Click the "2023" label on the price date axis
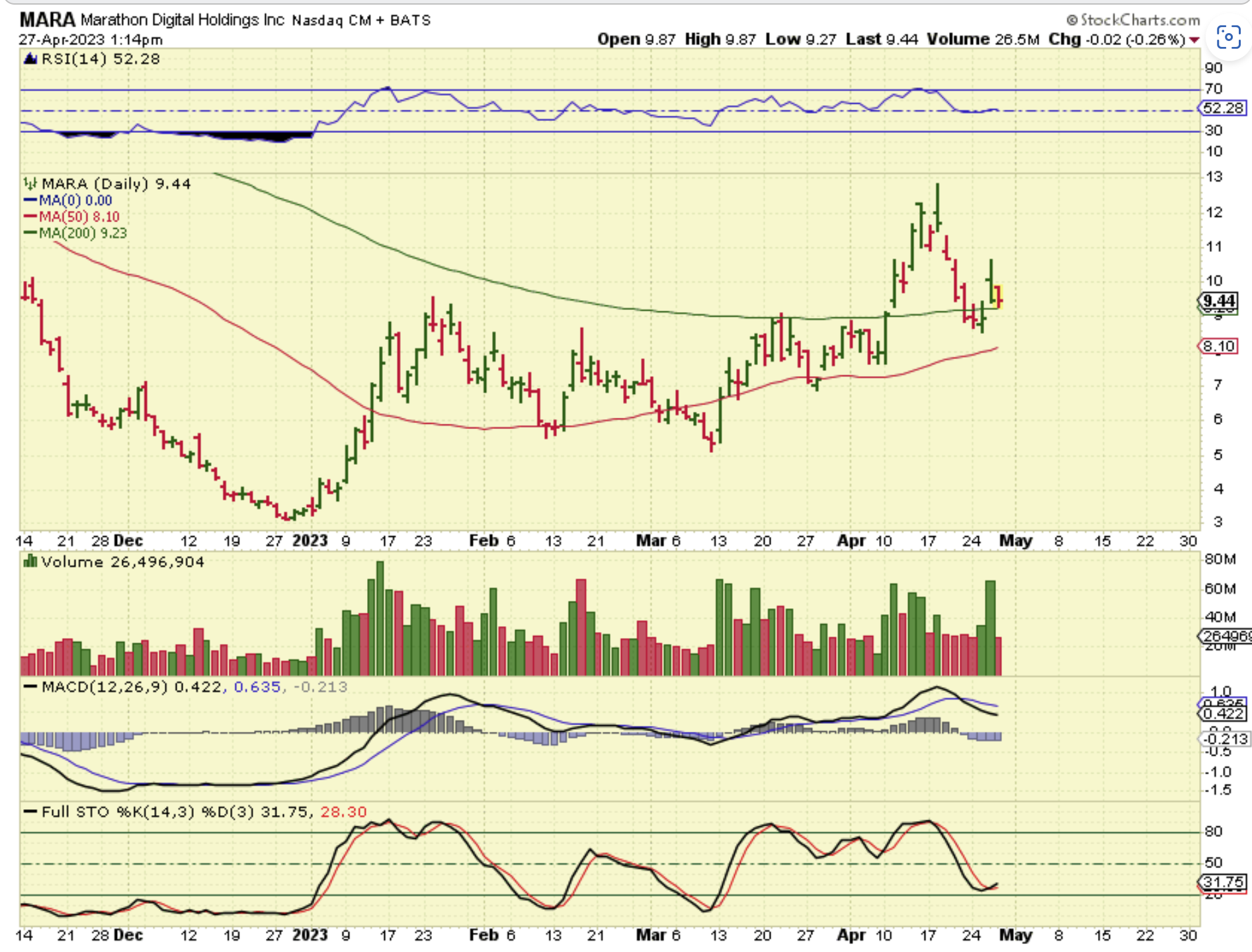This screenshot has width=1252, height=952. tap(310, 541)
